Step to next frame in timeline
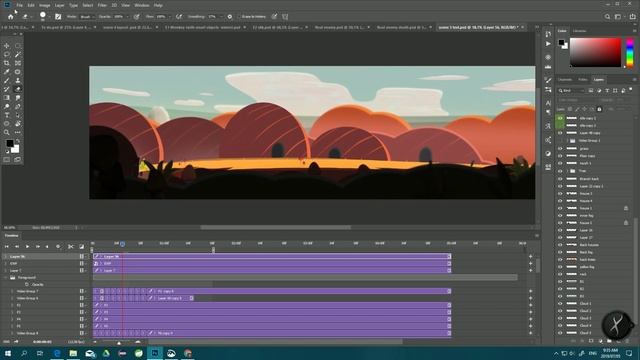Image resolution: width=640 pixels, height=360 pixels. (x=38, y=247)
